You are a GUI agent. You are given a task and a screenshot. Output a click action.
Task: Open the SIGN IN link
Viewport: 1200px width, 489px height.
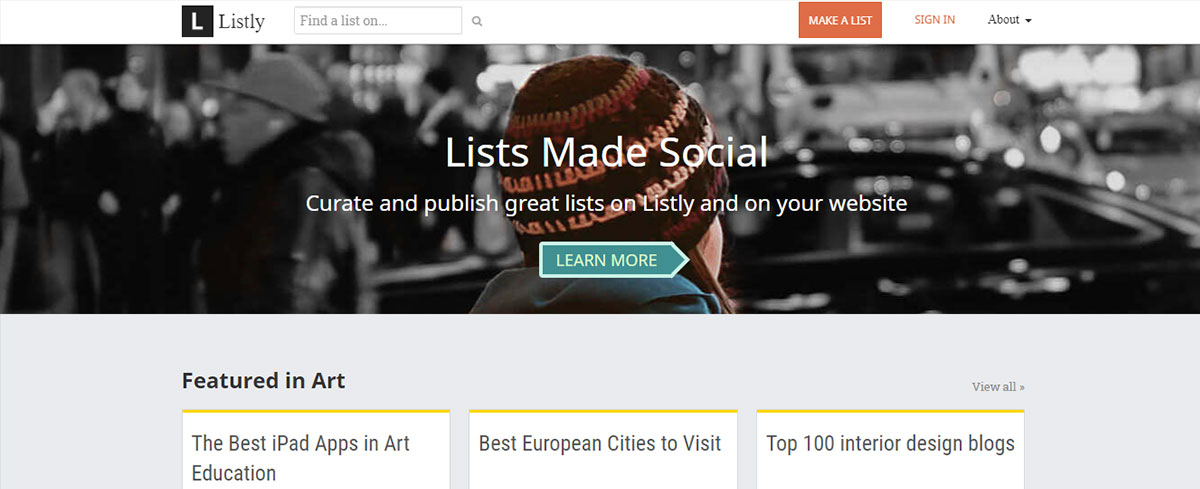[x=935, y=20]
